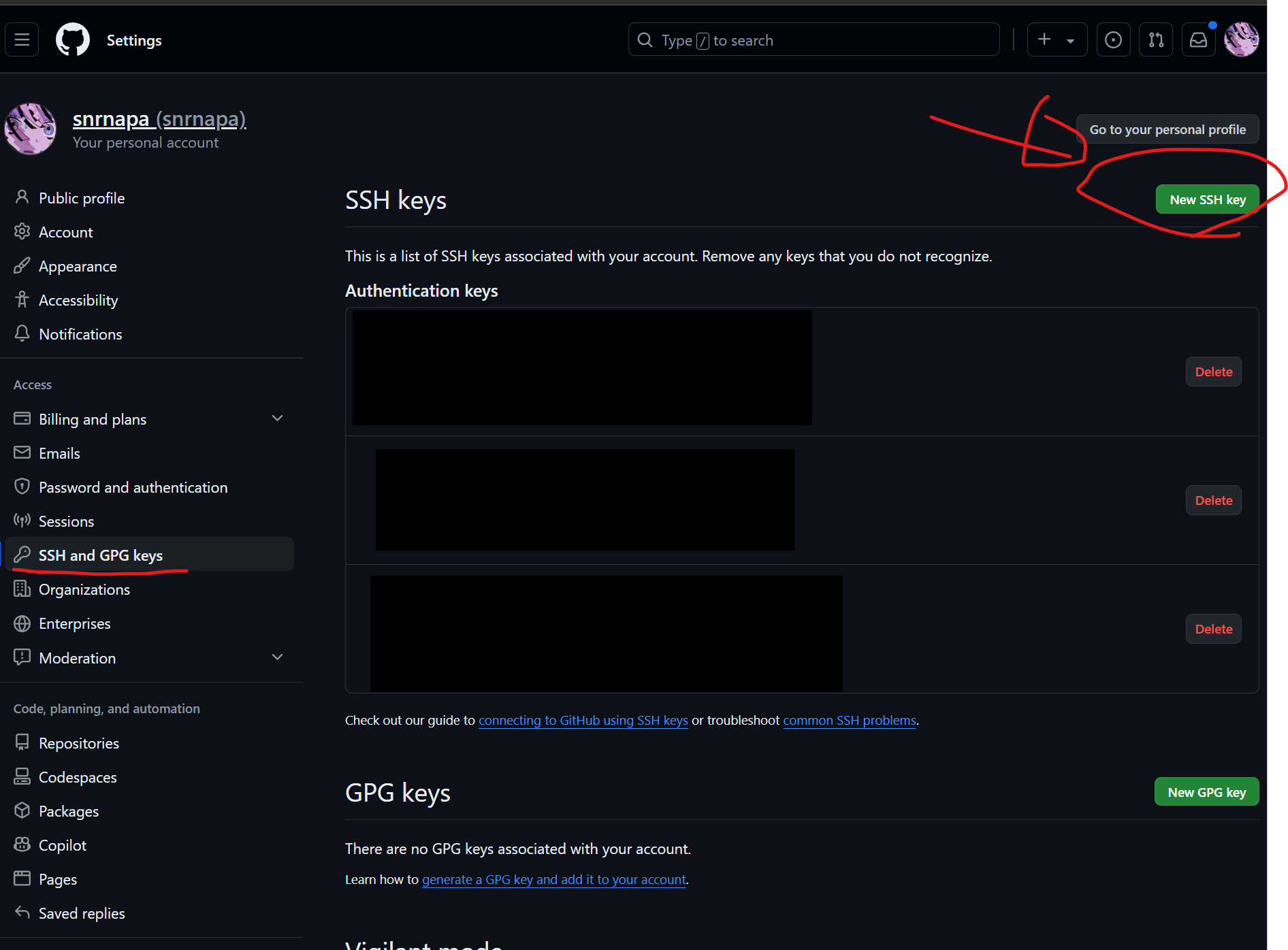Open the Pull requests icon in header
The height and width of the screenshot is (950, 1288).
coord(1156,39)
